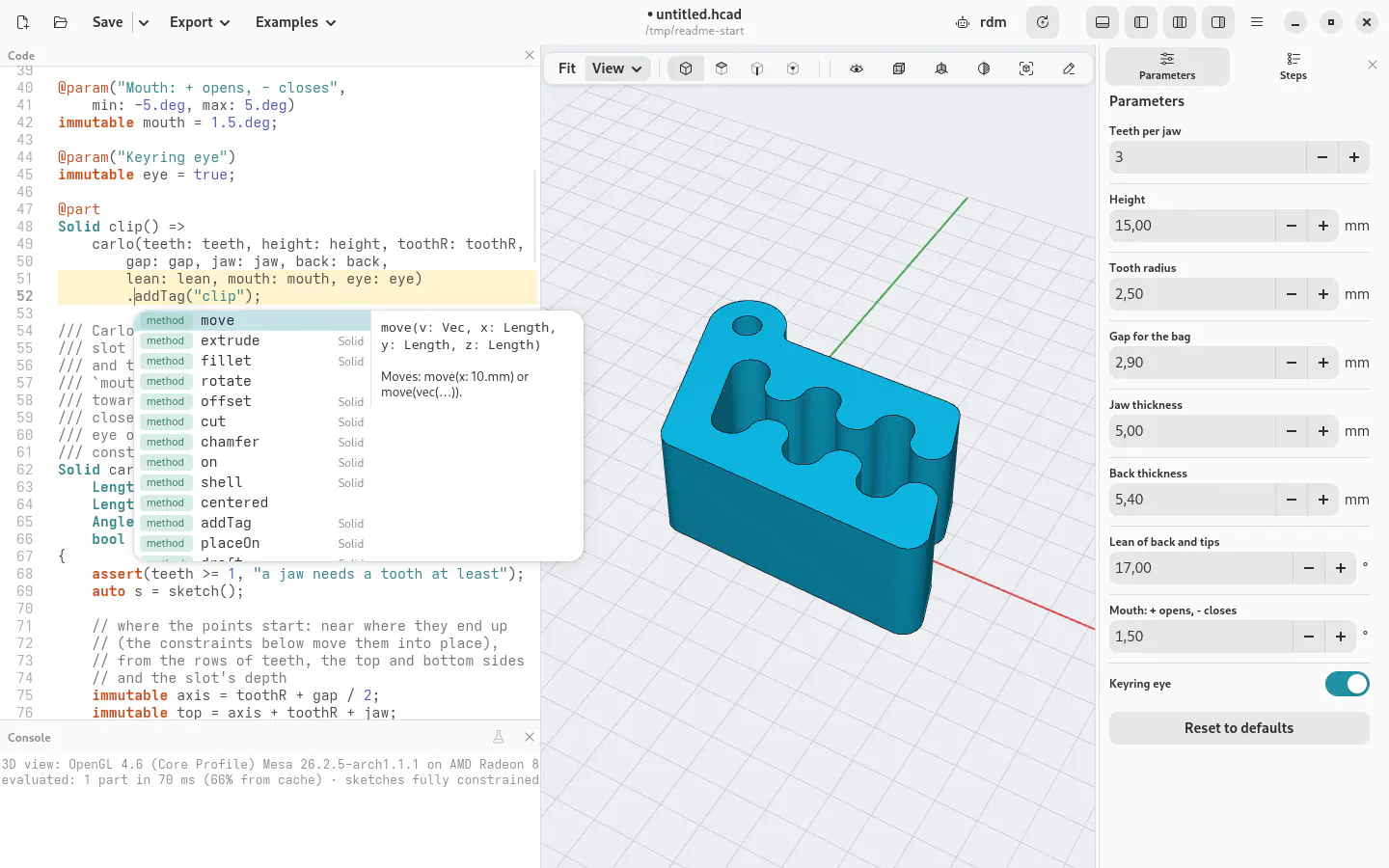Toggle the left code panel layout button
This screenshot has height=868, width=1389.
click(x=1141, y=22)
